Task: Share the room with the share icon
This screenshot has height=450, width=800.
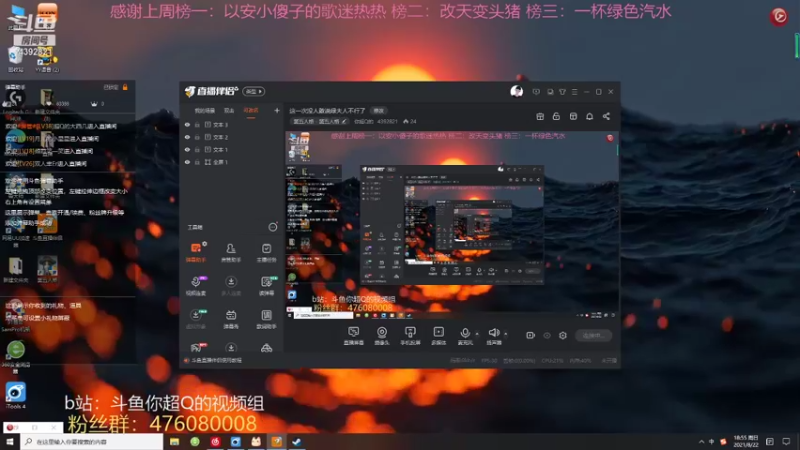Action: pyautogui.click(x=606, y=116)
